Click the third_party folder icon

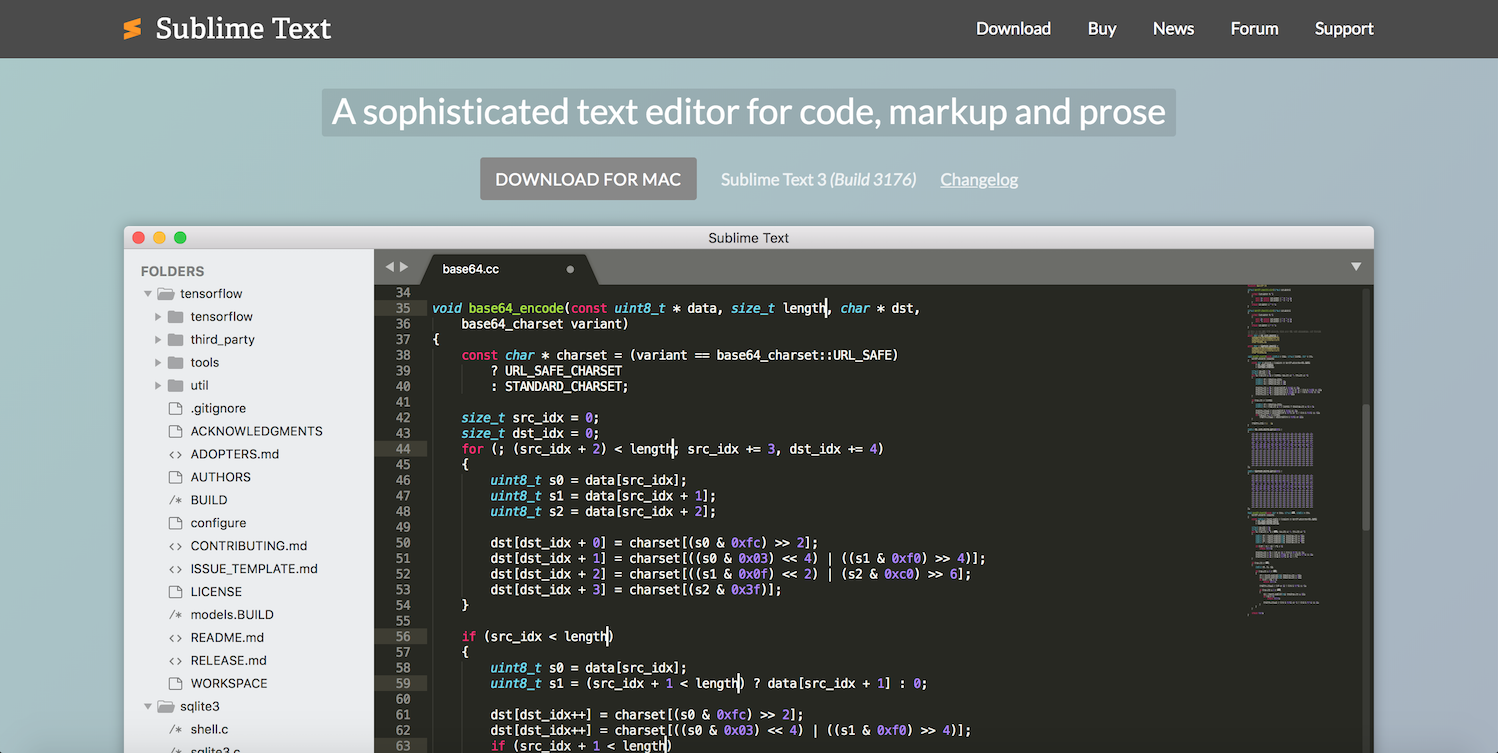(175, 340)
